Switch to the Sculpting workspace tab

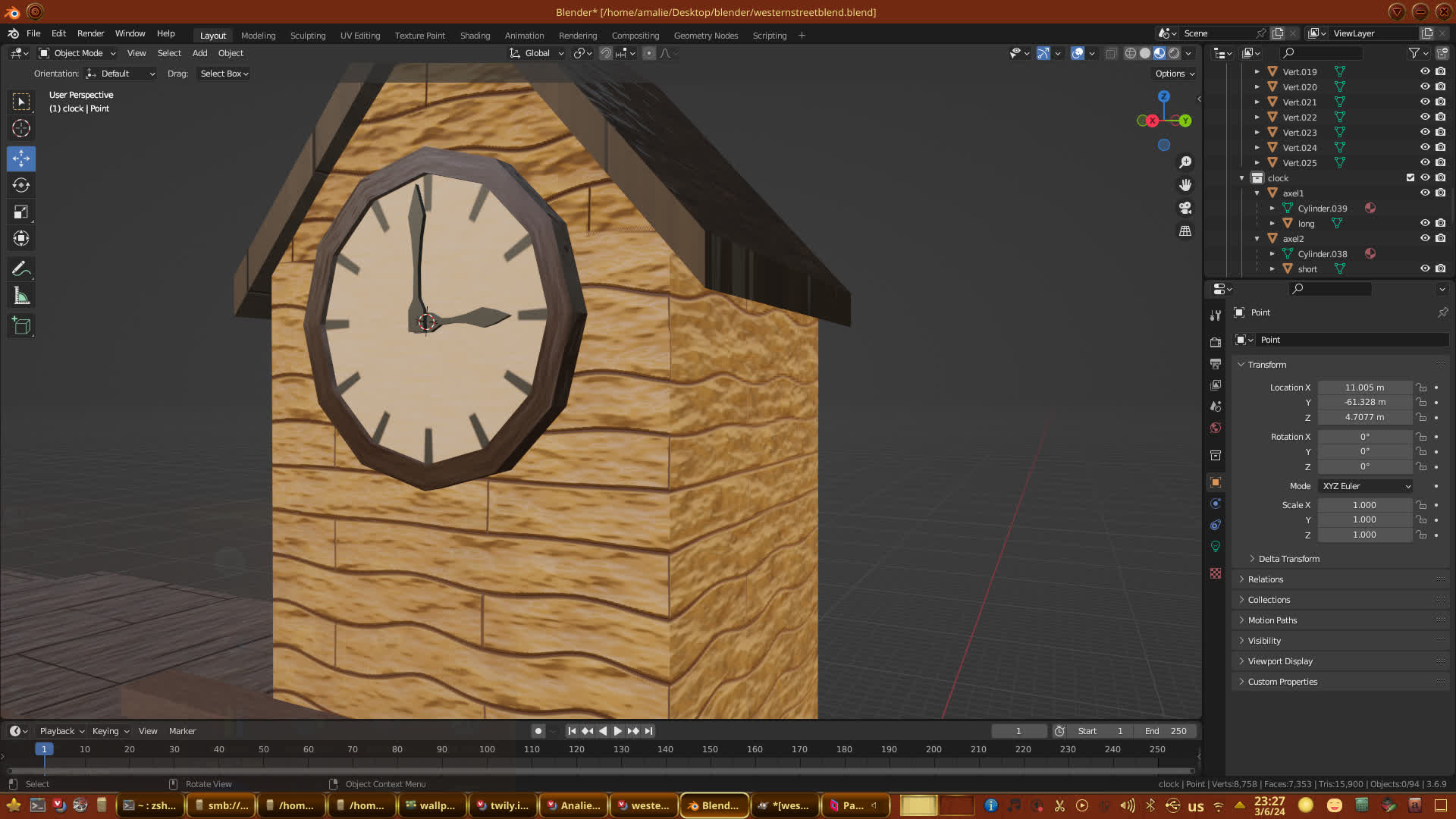click(307, 36)
